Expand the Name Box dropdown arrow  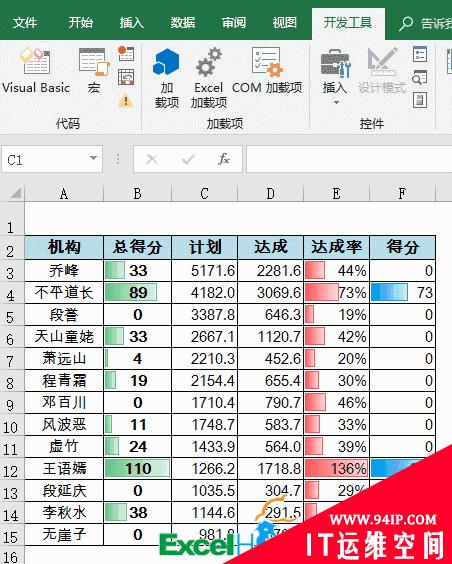[x=93, y=158]
